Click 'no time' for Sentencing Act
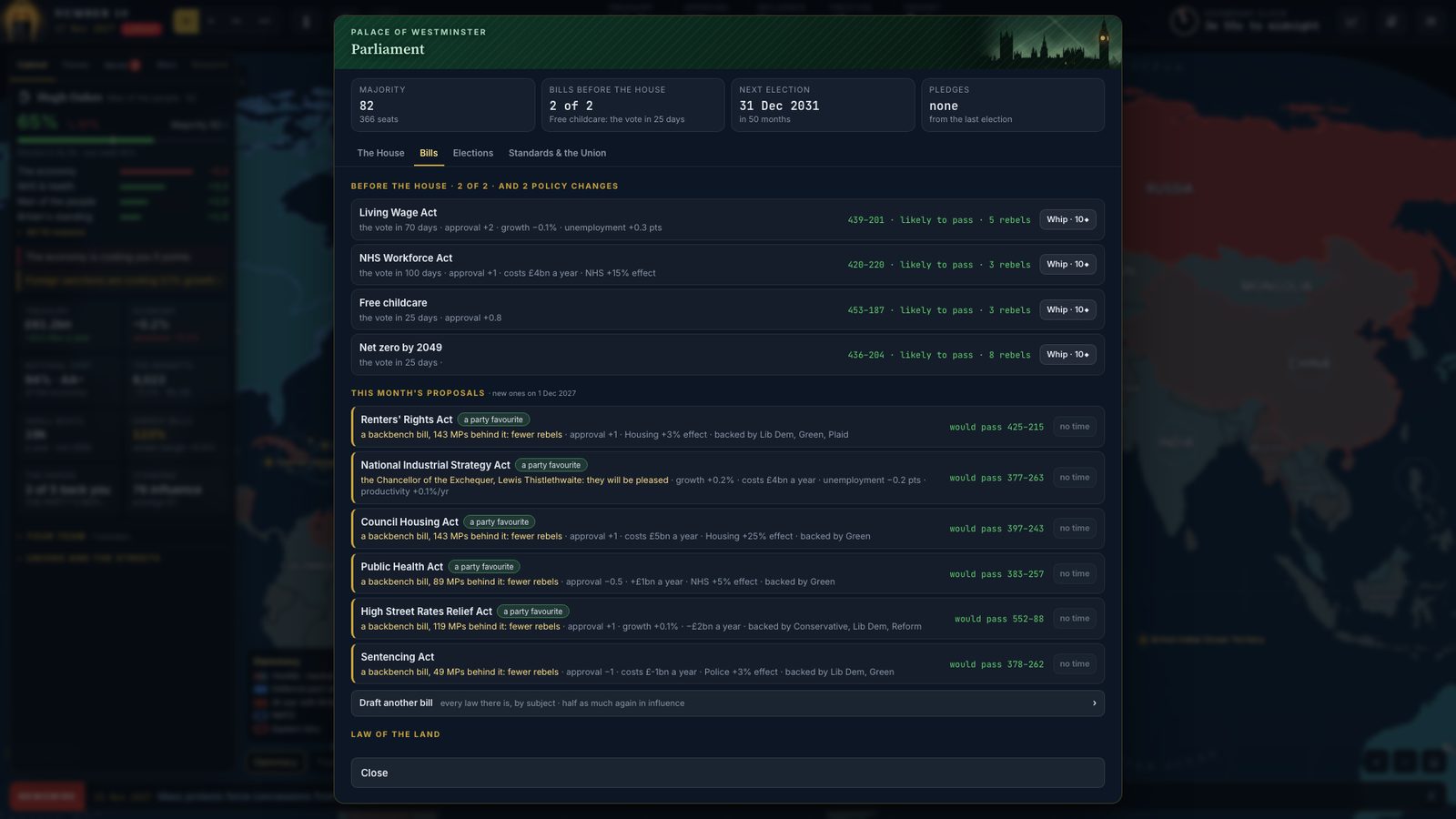 [x=1074, y=664]
